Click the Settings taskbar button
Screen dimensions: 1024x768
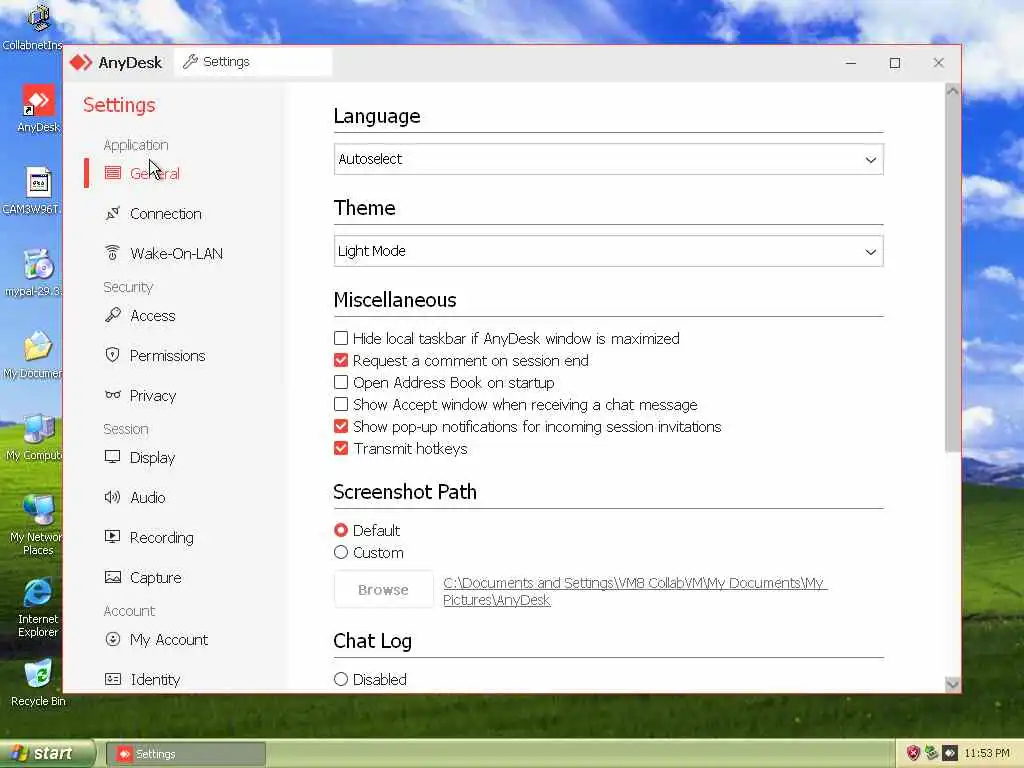[186, 754]
